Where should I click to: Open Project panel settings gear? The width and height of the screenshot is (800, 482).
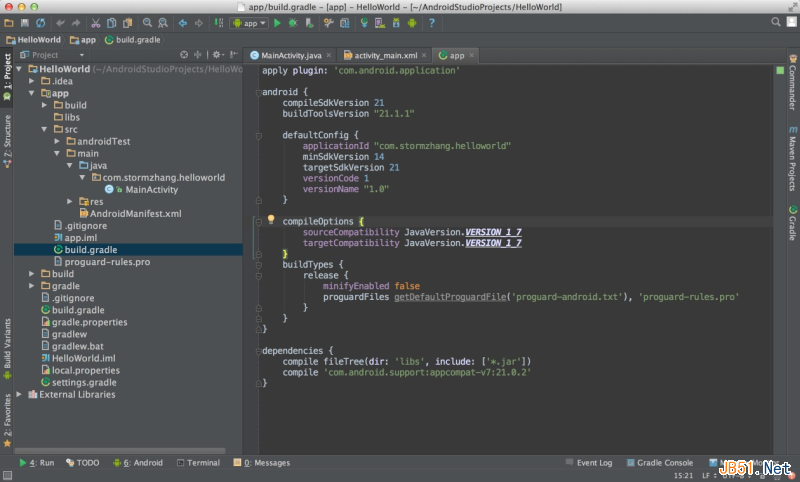[x=214, y=55]
